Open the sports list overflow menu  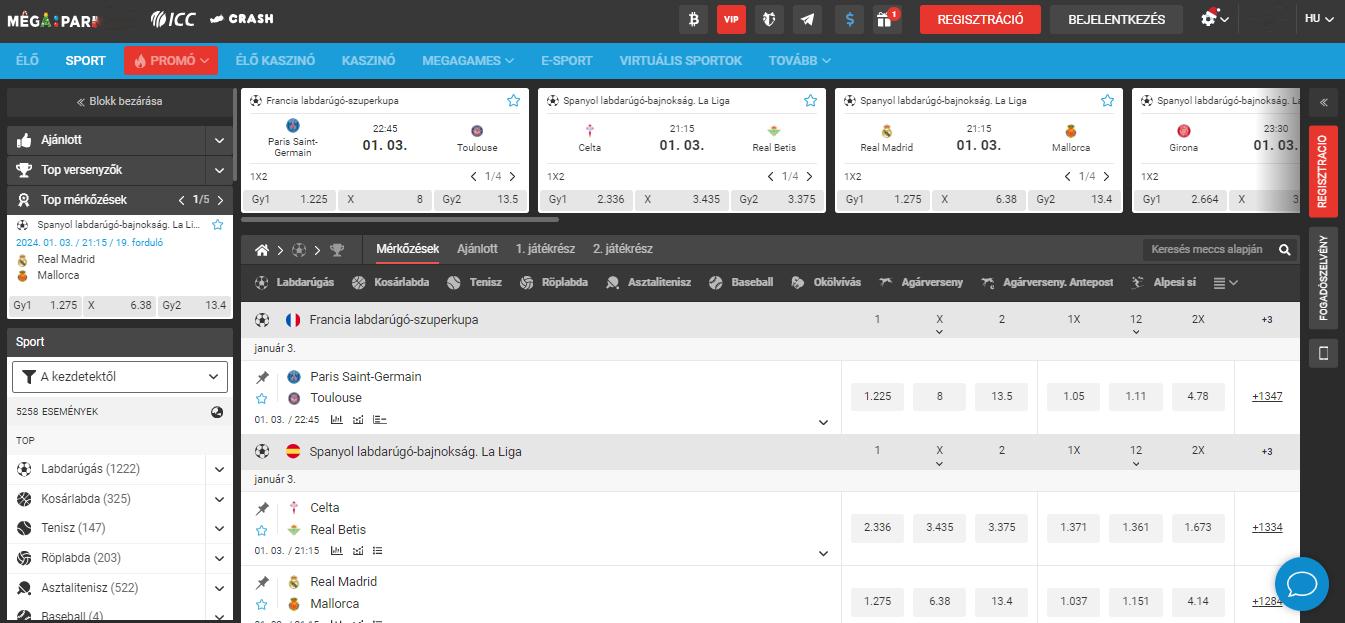click(1225, 283)
